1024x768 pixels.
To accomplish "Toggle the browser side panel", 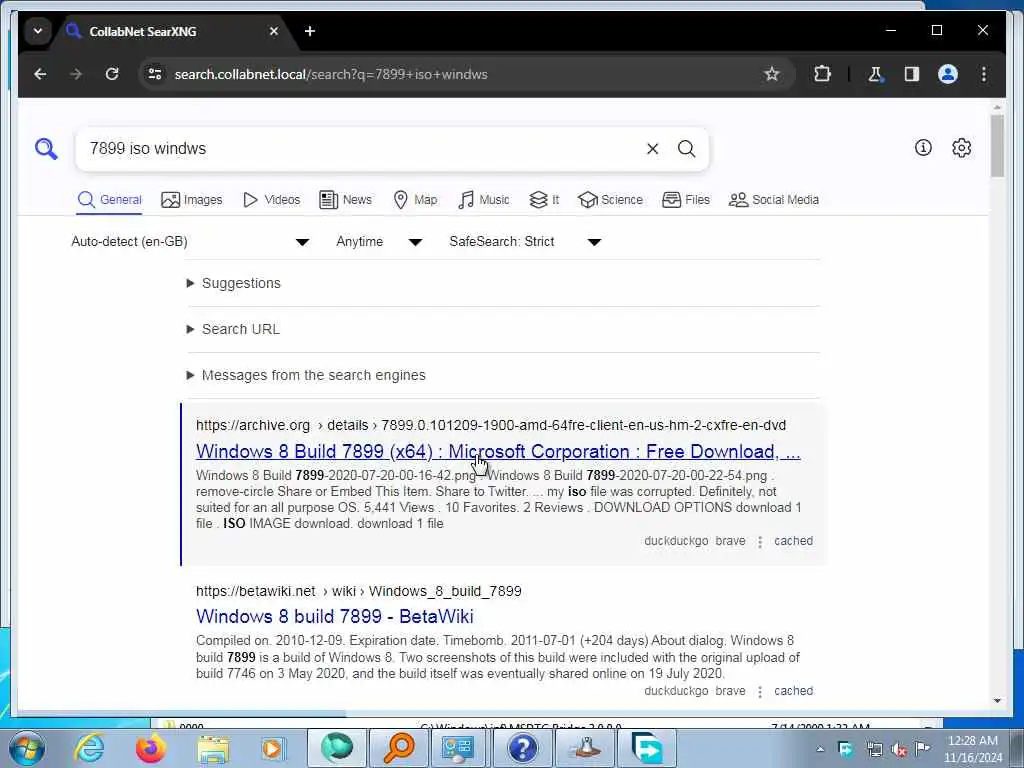I will [912, 74].
